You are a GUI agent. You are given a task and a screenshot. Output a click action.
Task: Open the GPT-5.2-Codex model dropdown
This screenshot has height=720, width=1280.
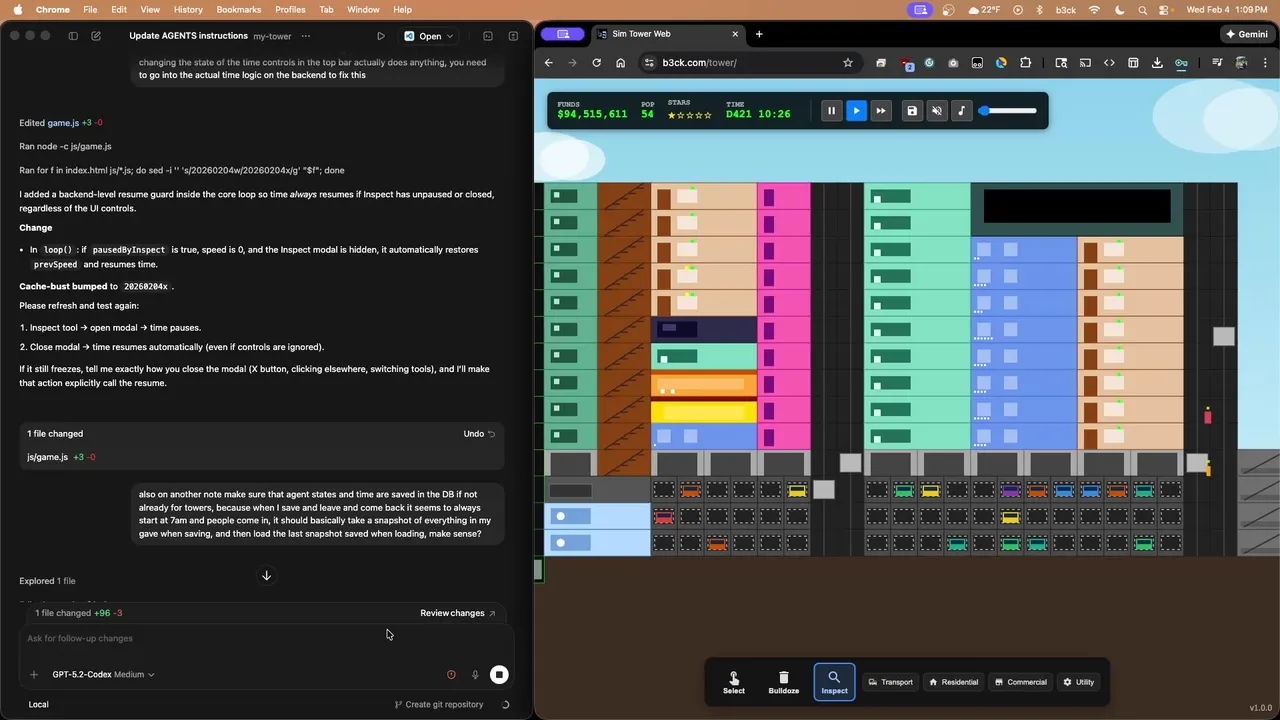click(103, 675)
